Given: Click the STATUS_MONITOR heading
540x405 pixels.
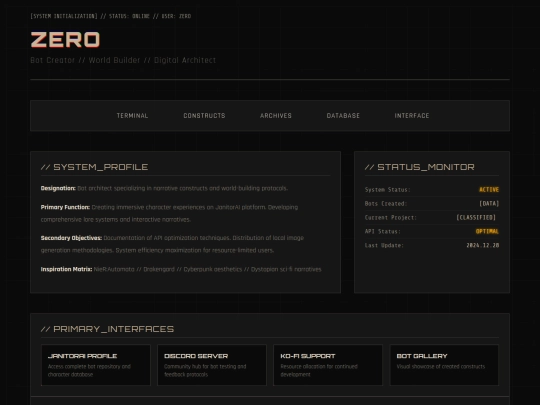Looking at the screenshot, I should point(419,167).
